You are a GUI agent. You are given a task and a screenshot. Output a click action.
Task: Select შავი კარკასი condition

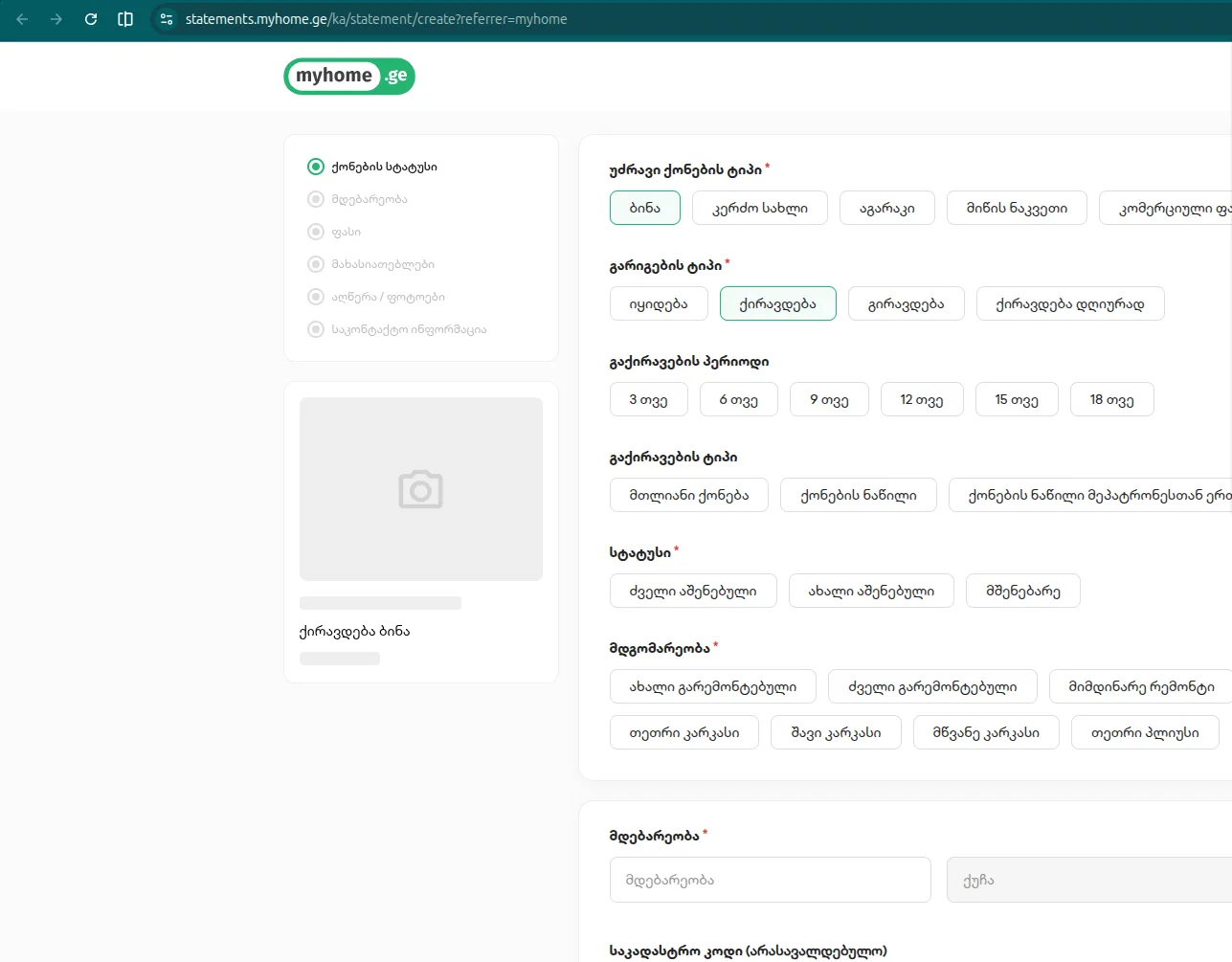pyautogui.click(x=836, y=732)
